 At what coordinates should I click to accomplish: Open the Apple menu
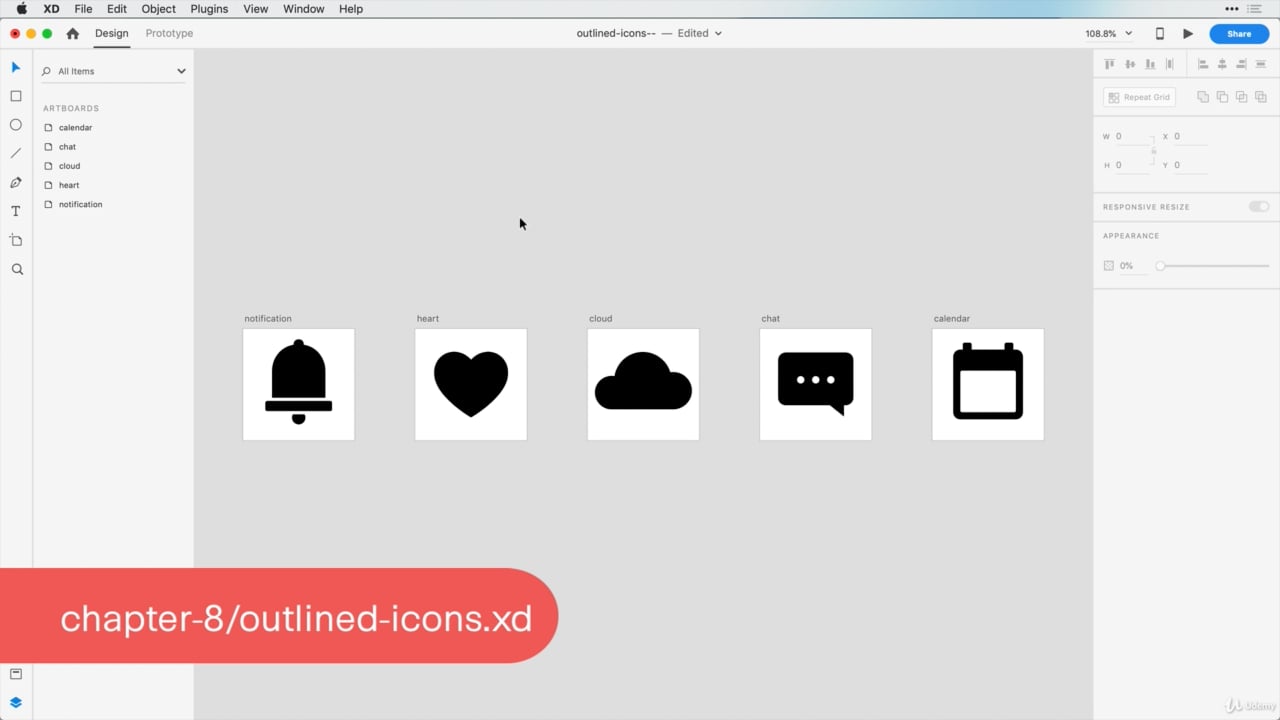(21, 9)
